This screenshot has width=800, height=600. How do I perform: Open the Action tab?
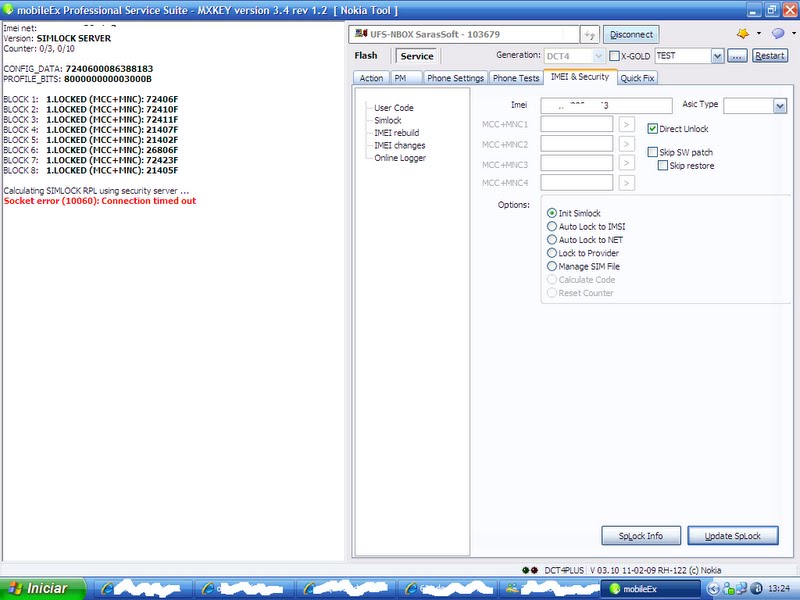[371, 78]
